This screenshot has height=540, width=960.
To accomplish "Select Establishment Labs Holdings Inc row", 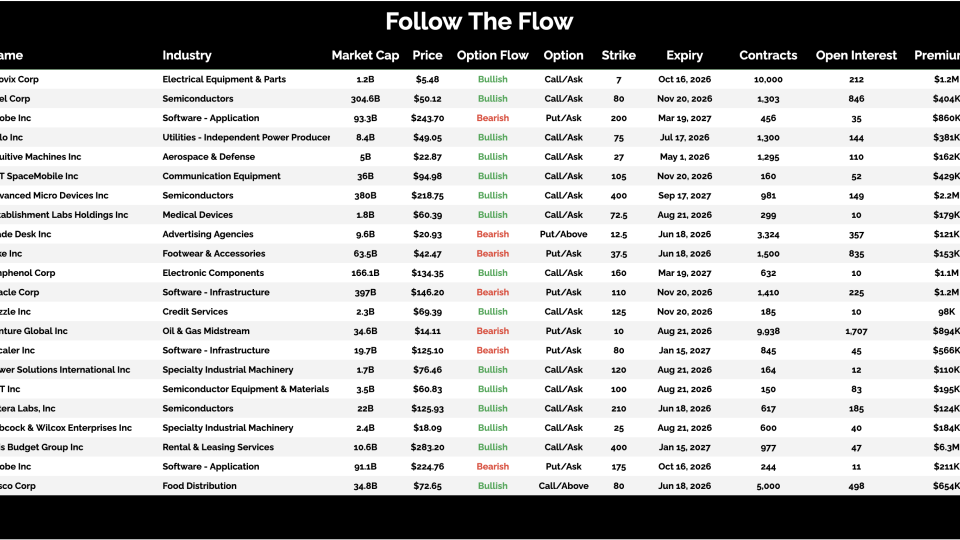I will (x=65, y=215).
